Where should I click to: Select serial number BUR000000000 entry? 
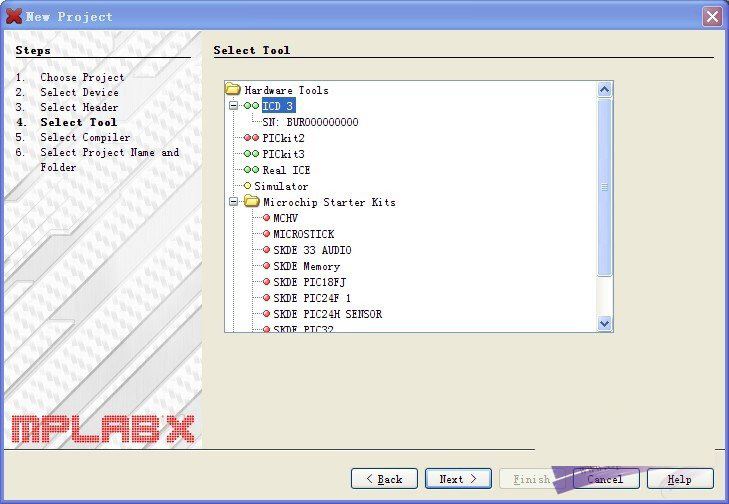tap(310, 122)
